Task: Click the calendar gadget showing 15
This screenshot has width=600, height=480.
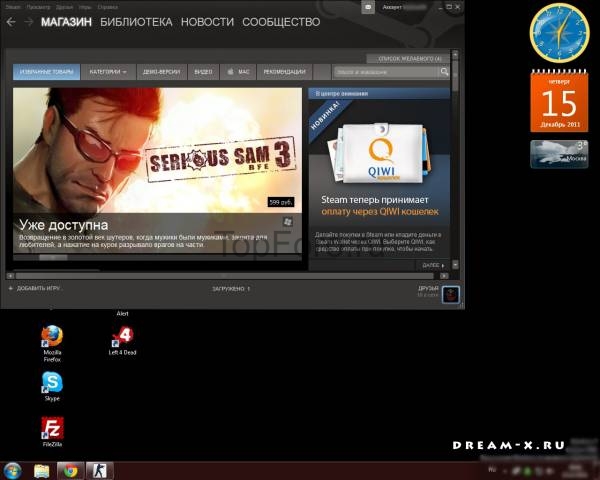Action: coord(559,101)
